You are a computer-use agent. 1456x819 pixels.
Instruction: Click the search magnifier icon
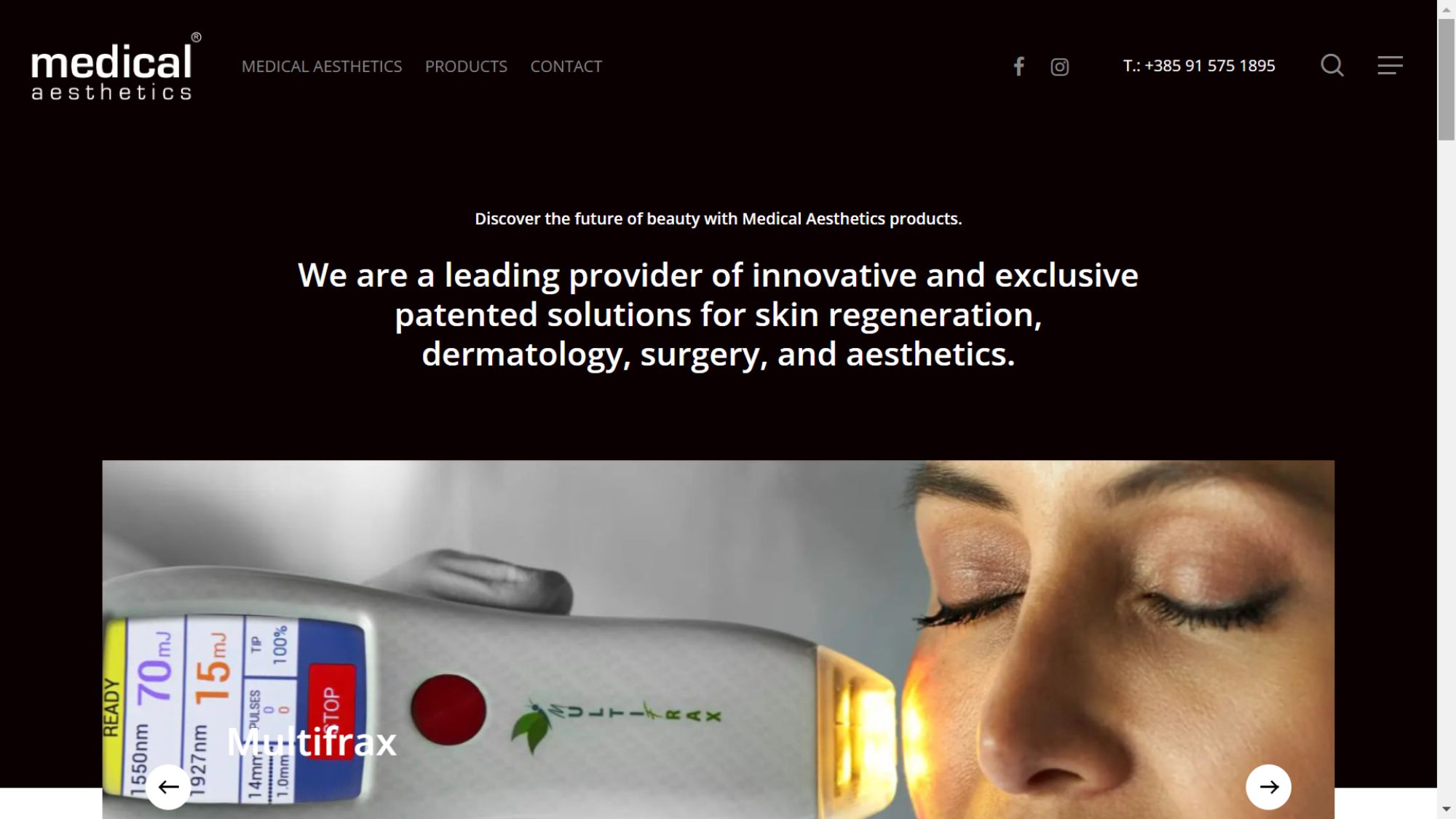1332,66
